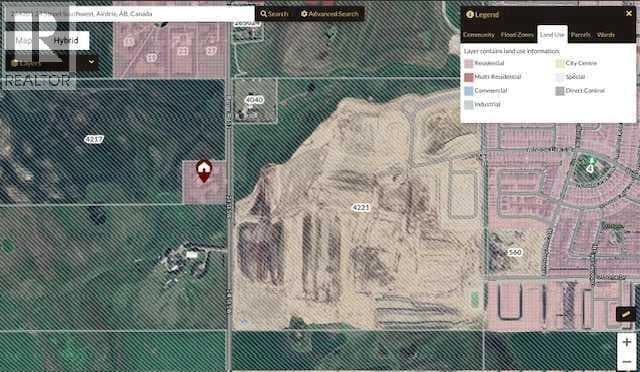Click the zoom in plus button
Viewport: 640px width, 372px height.
coord(627,342)
